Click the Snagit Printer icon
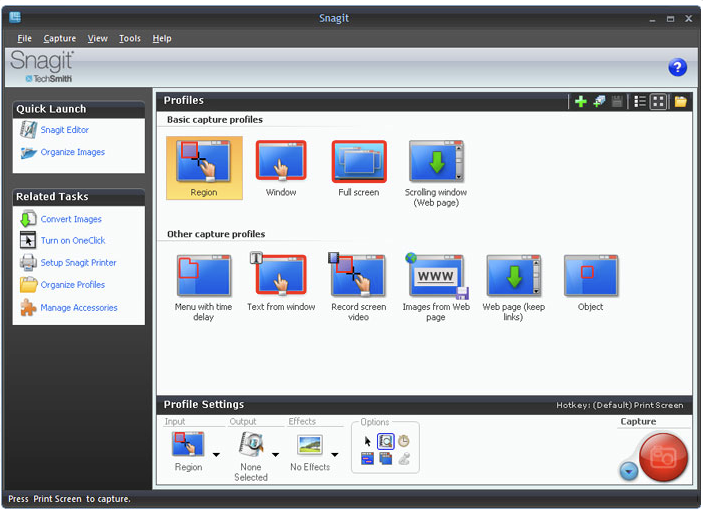This screenshot has height=511, width=703. [28, 263]
